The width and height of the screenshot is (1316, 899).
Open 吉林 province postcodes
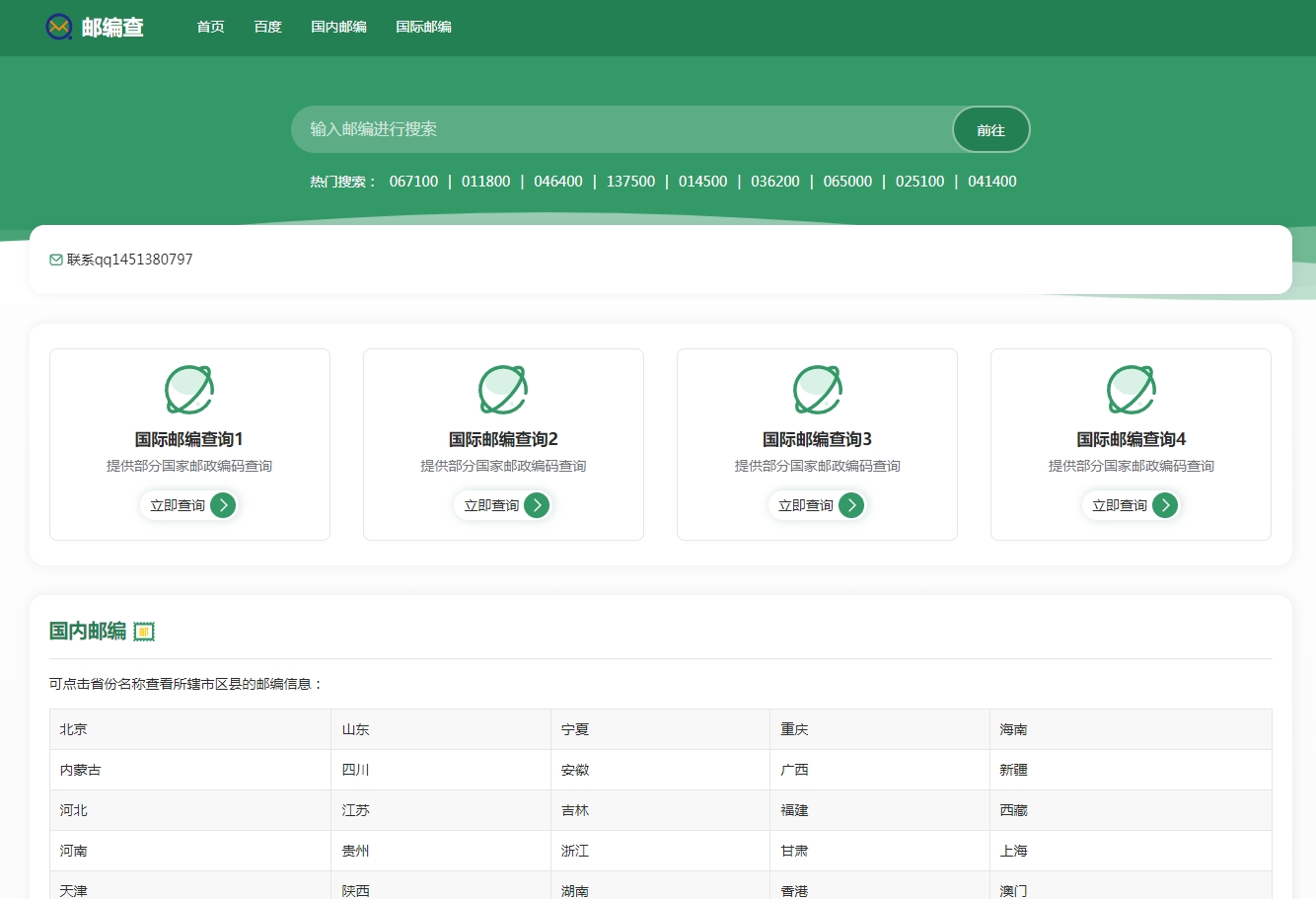(x=575, y=810)
